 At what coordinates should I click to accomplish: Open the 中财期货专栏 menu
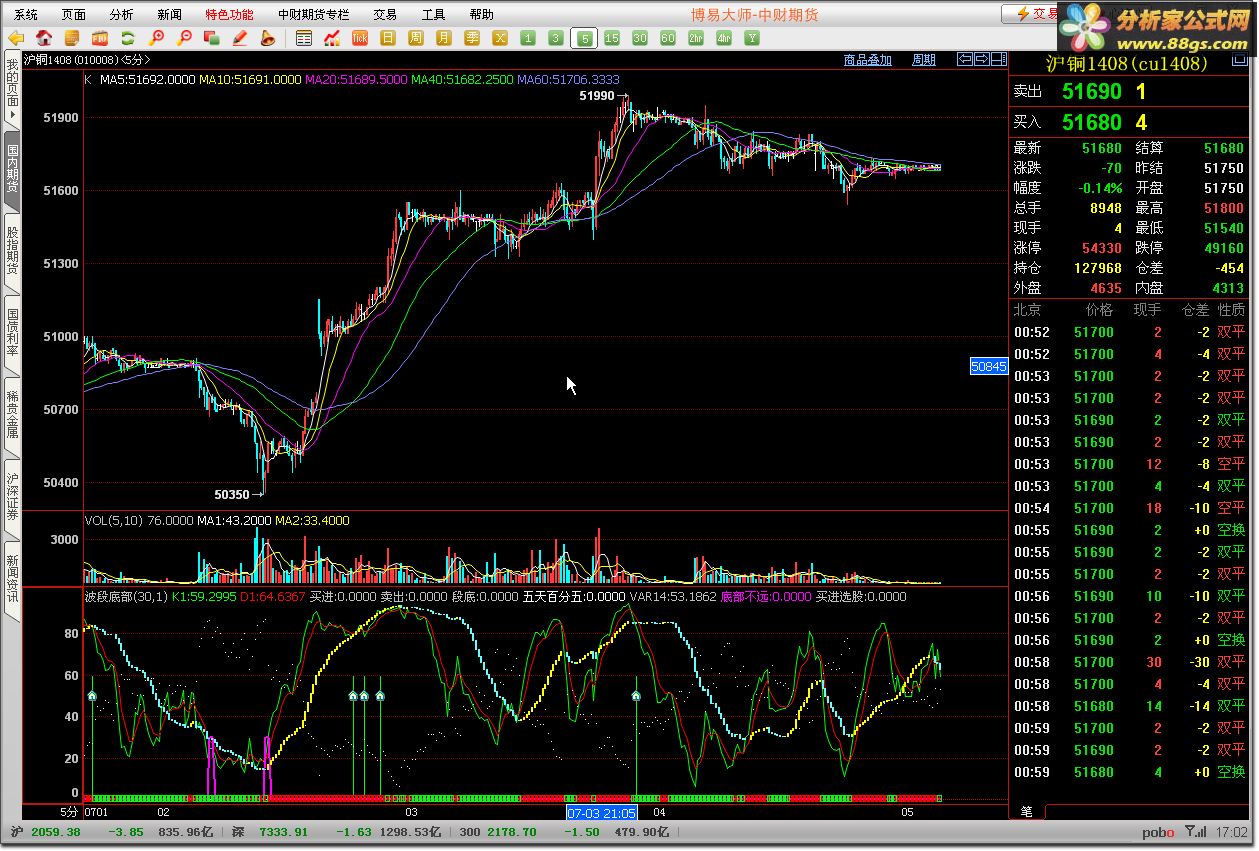[x=314, y=14]
